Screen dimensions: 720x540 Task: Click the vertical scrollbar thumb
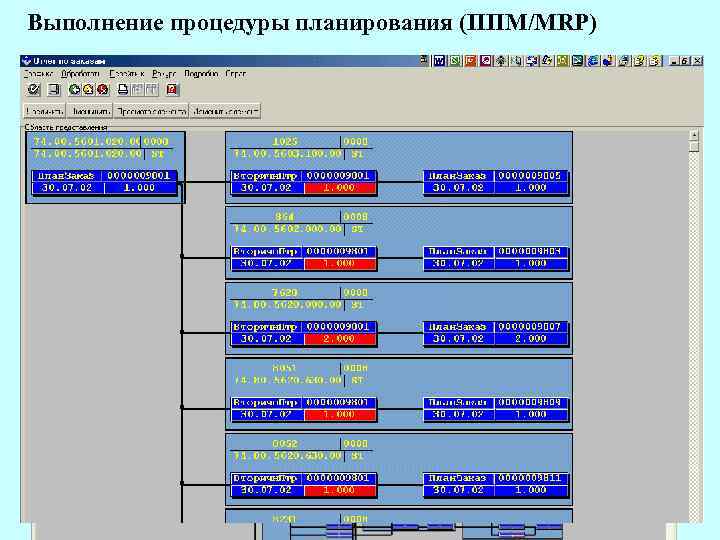tap(694, 146)
